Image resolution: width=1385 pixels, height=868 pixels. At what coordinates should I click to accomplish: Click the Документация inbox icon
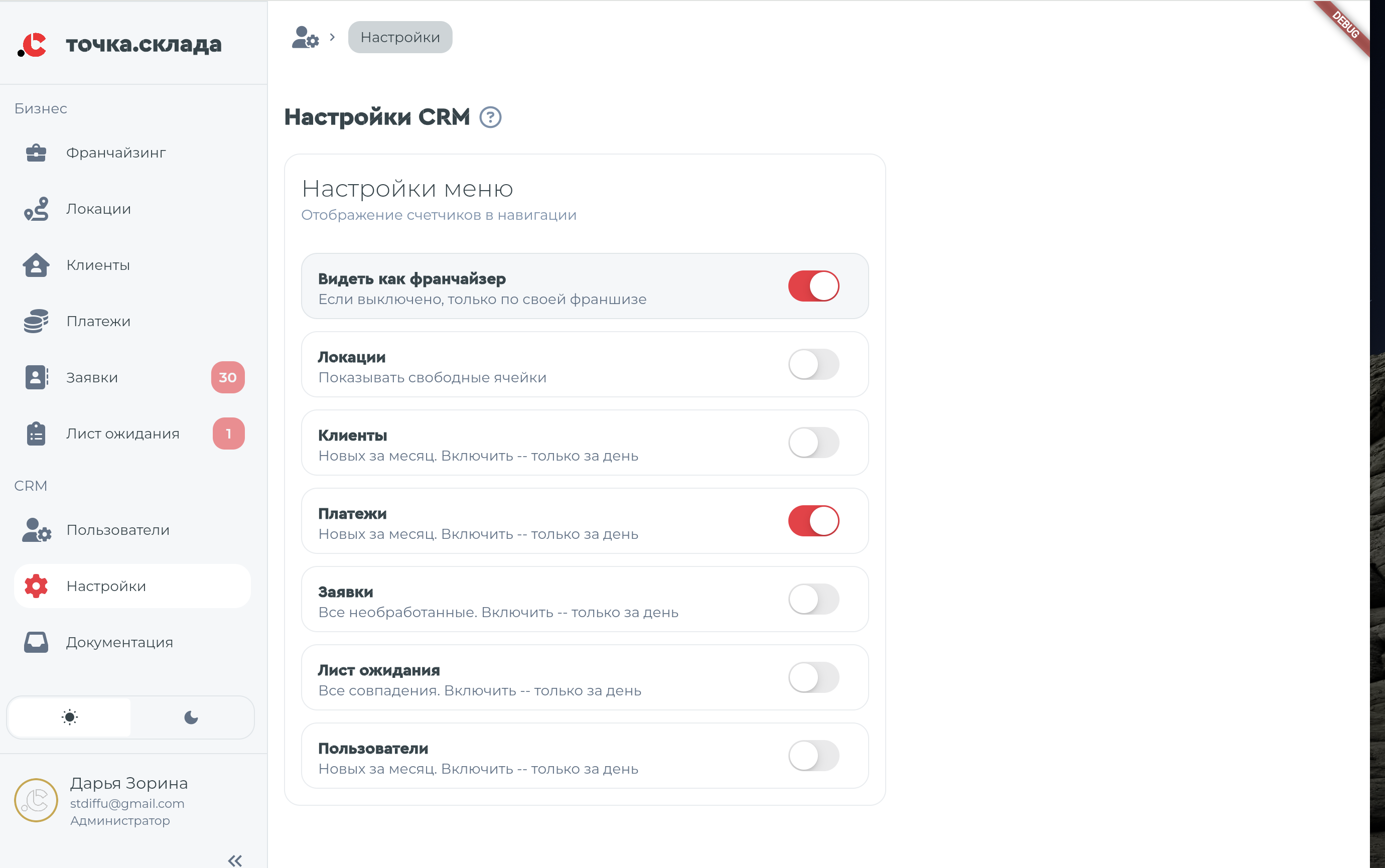tap(36, 642)
